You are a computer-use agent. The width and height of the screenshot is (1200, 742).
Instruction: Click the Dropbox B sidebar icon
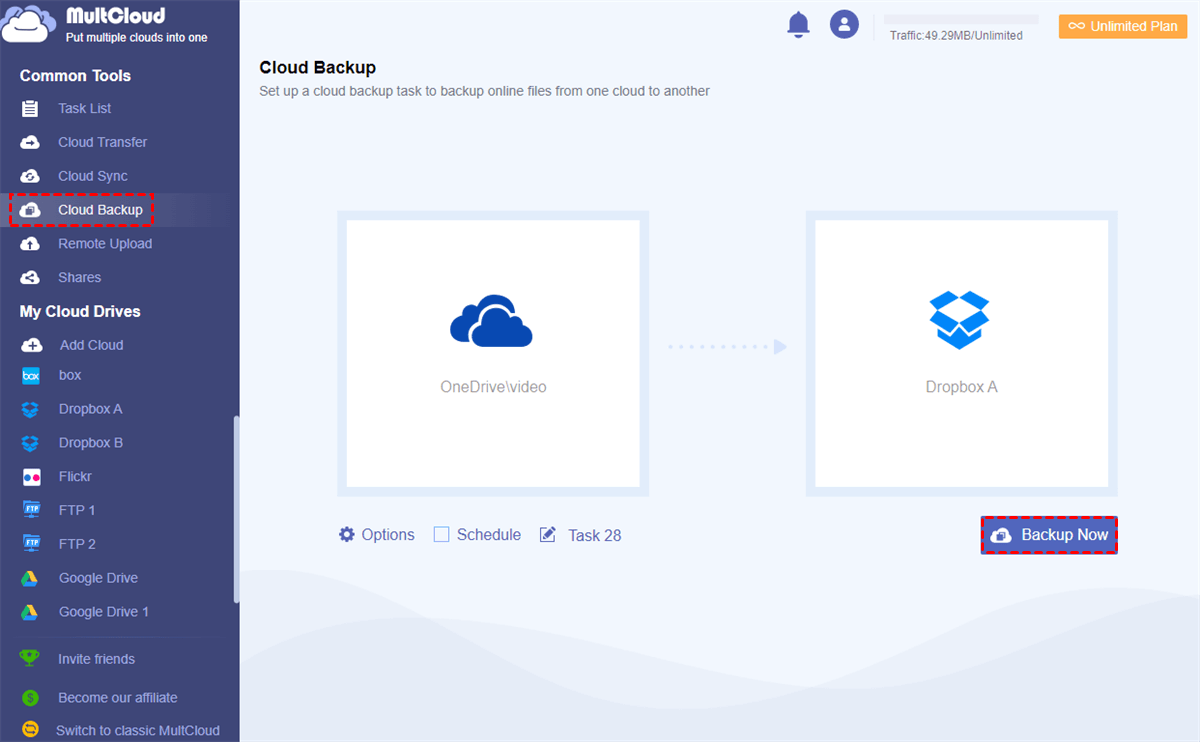(x=31, y=443)
